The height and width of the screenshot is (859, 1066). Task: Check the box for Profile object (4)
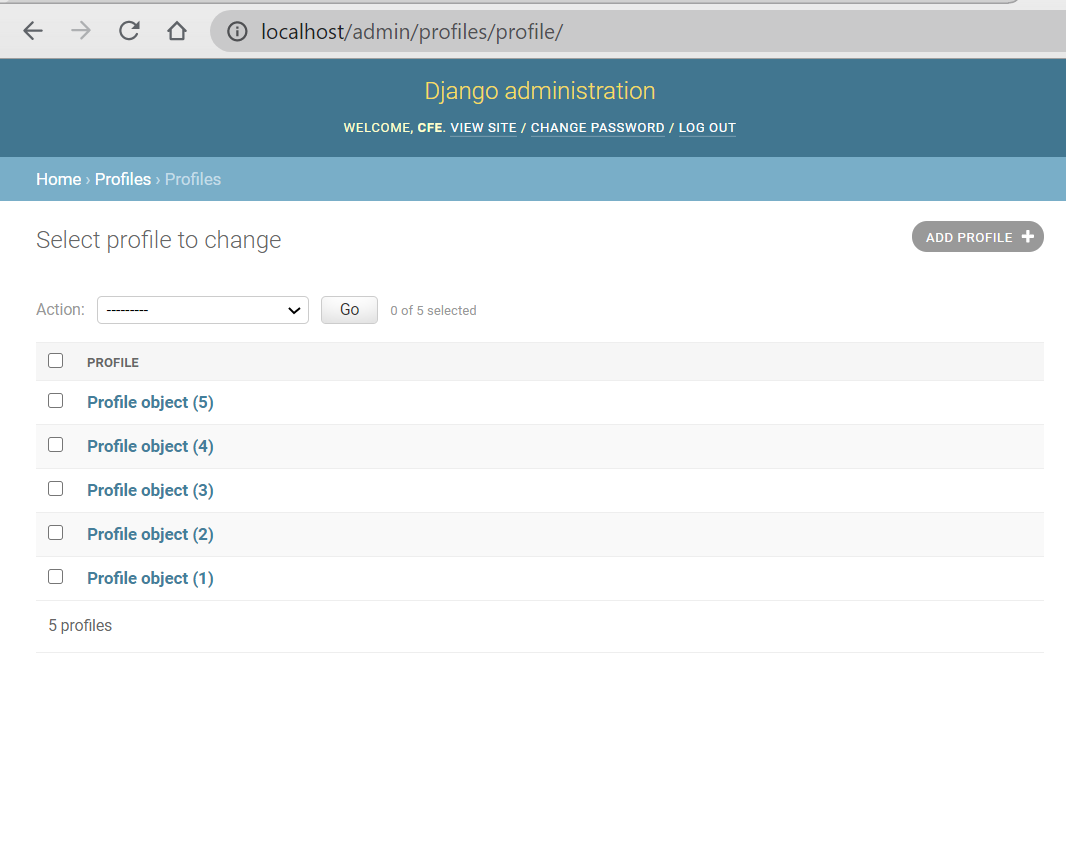click(56, 445)
